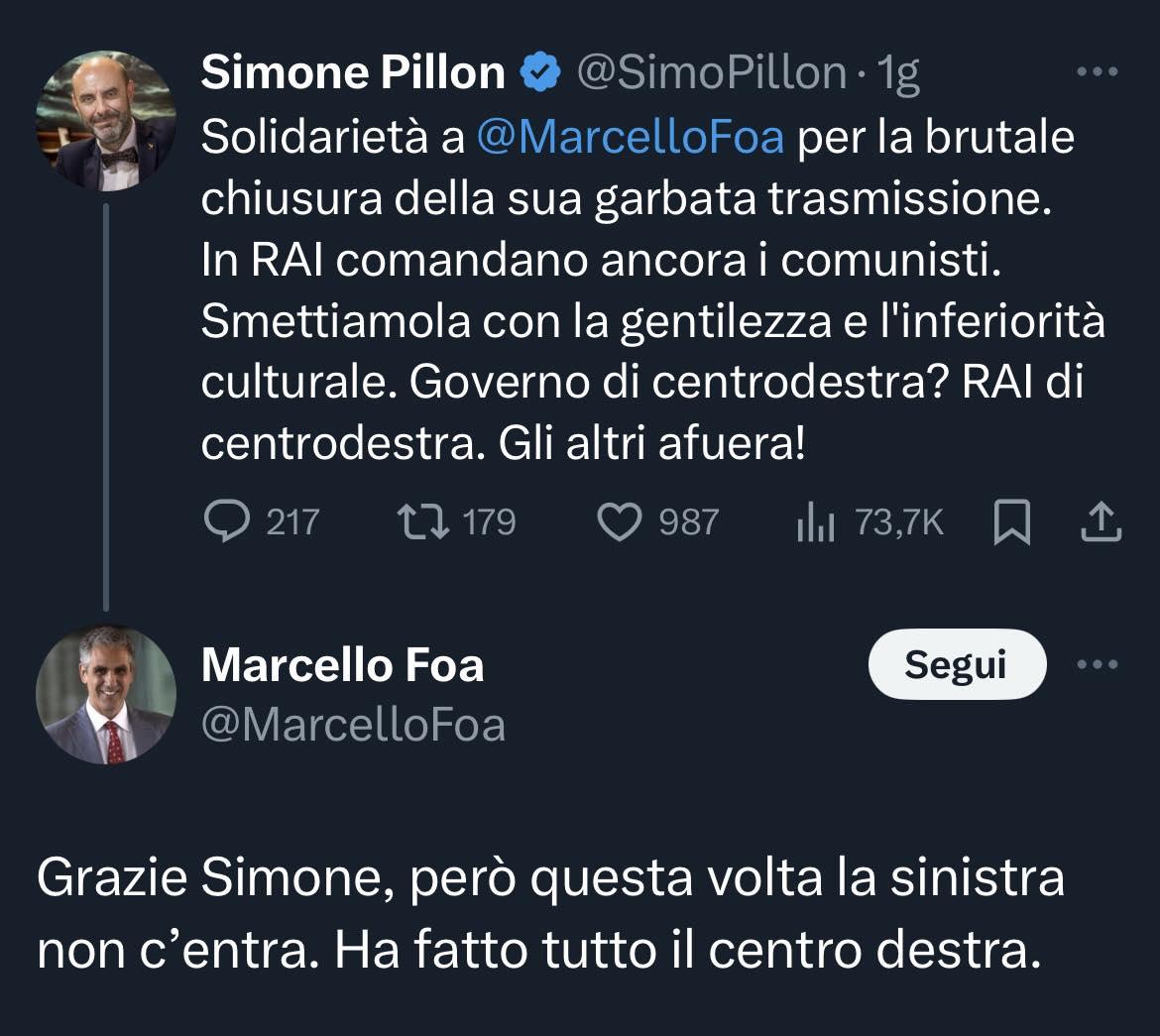Click the reply text starting with Grazie Simone
Viewport: 1160px width, 1036px height.
[x=550, y=914]
